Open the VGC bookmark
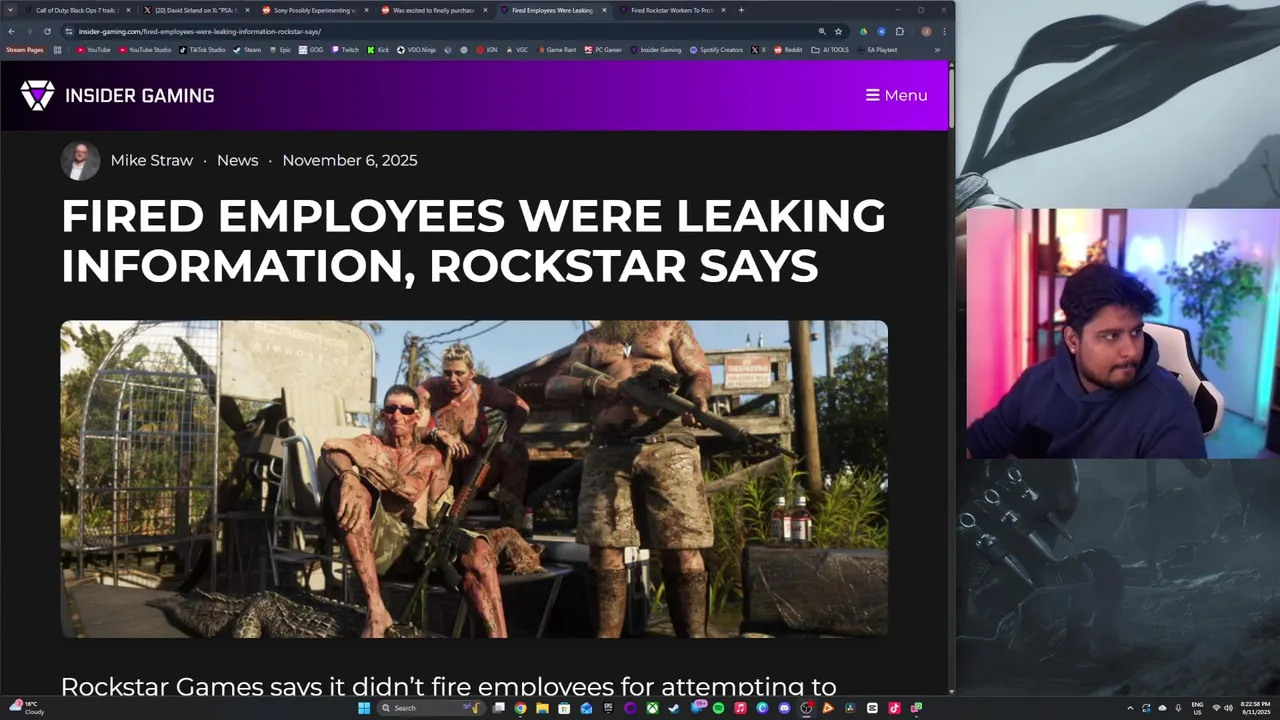Viewport: 1280px width, 720px height. [517, 49]
